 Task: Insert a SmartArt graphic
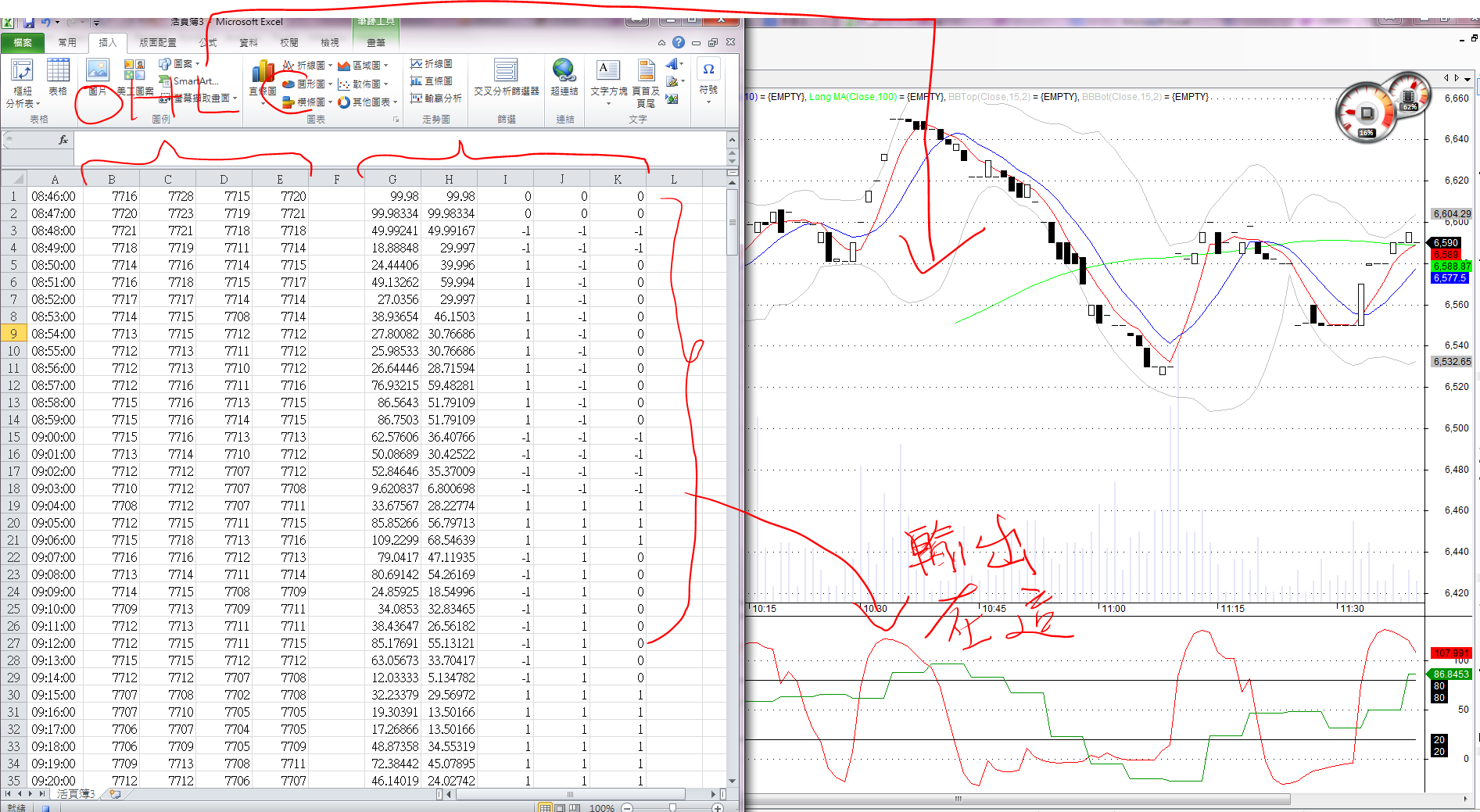pos(188,80)
